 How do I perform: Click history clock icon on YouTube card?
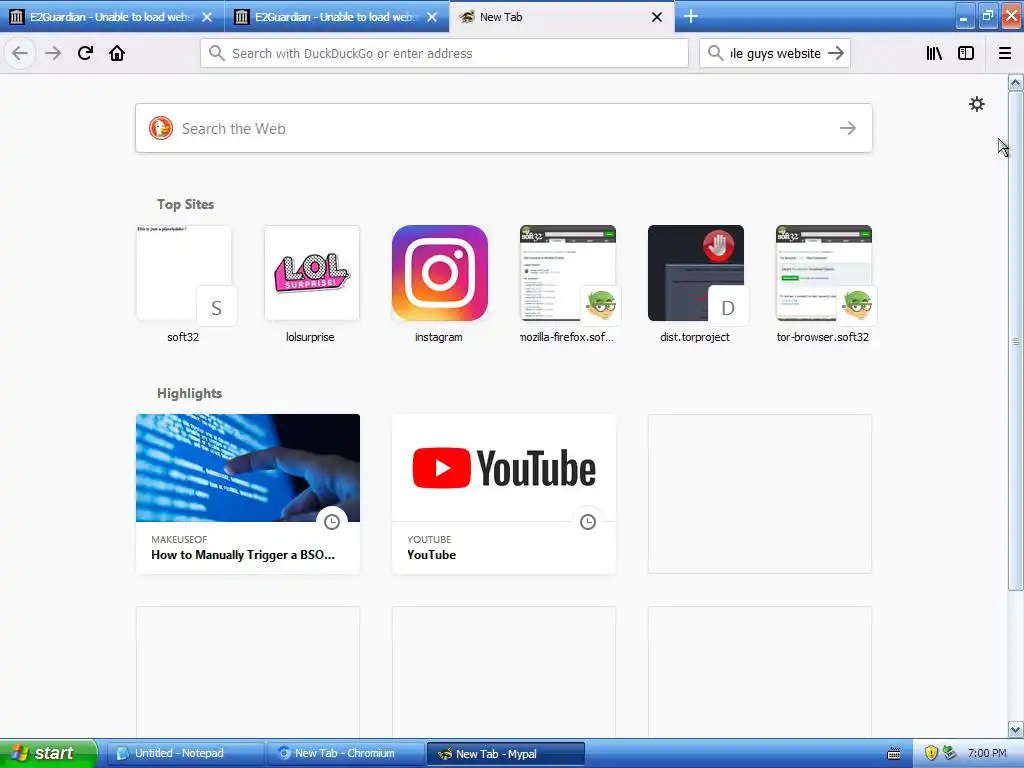588,522
